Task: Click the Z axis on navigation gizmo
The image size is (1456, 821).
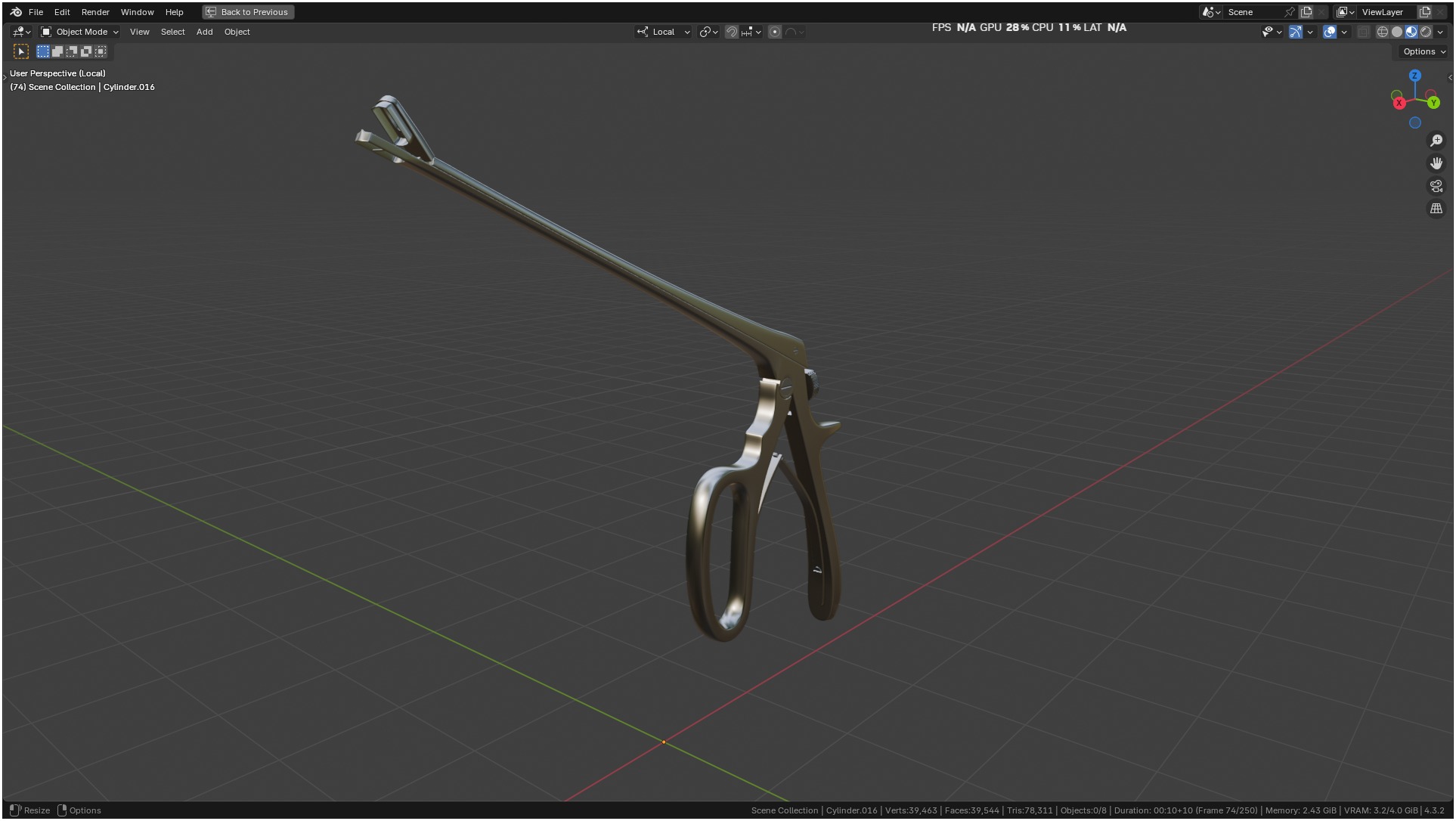Action: (1415, 76)
